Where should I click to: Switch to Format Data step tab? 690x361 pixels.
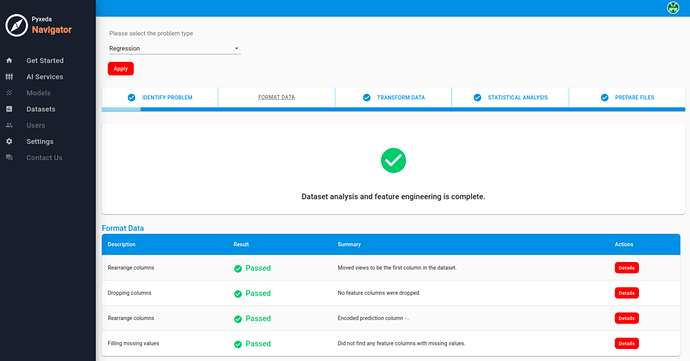point(276,97)
